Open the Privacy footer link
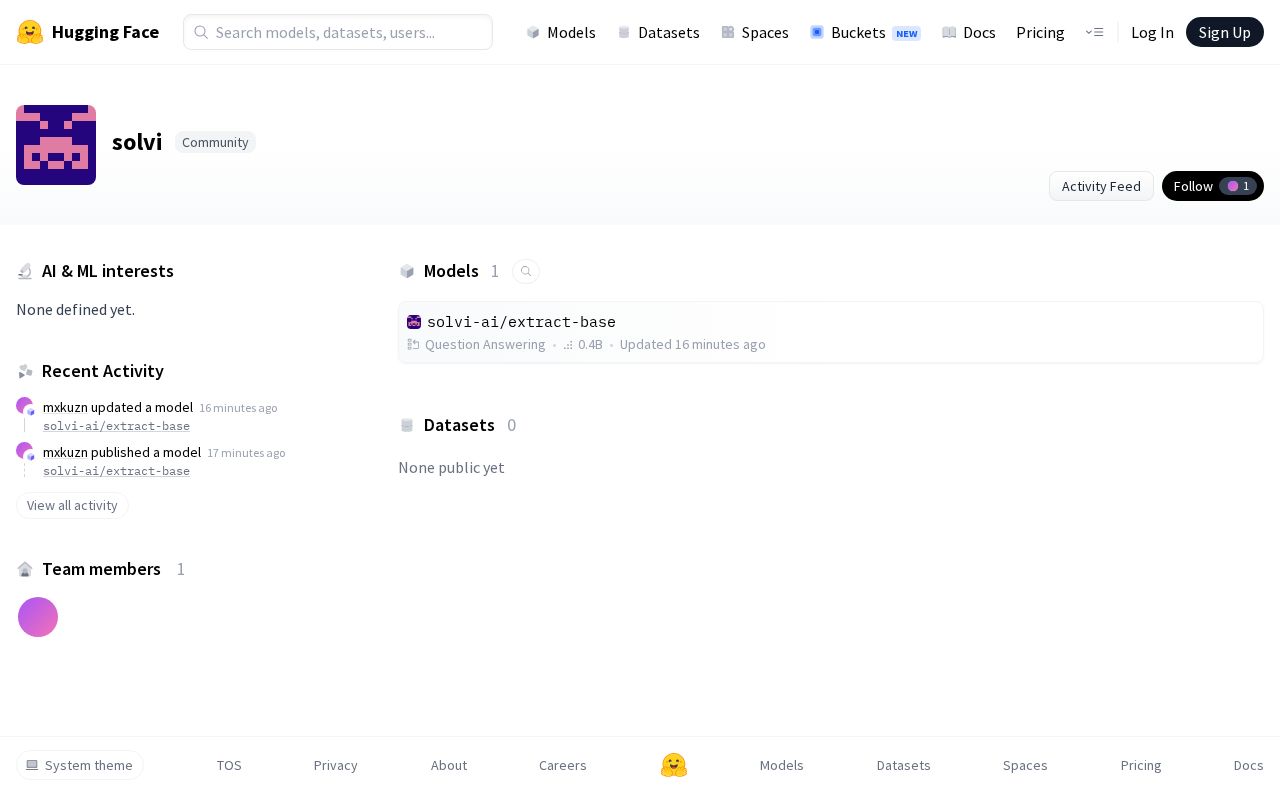The height and width of the screenshot is (800, 1280). click(x=336, y=765)
